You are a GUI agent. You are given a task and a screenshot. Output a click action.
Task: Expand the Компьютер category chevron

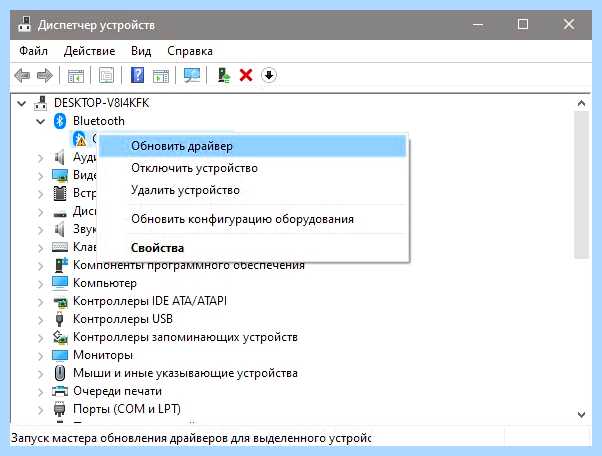(x=41, y=283)
